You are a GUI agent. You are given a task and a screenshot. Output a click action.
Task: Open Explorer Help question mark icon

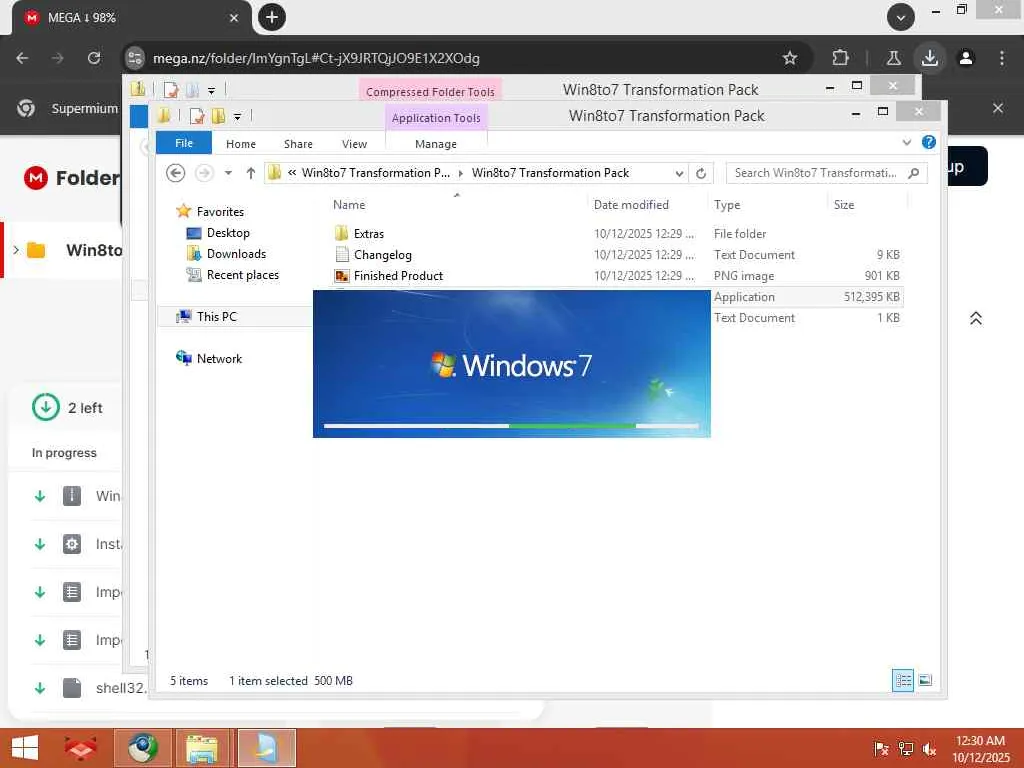(929, 142)
